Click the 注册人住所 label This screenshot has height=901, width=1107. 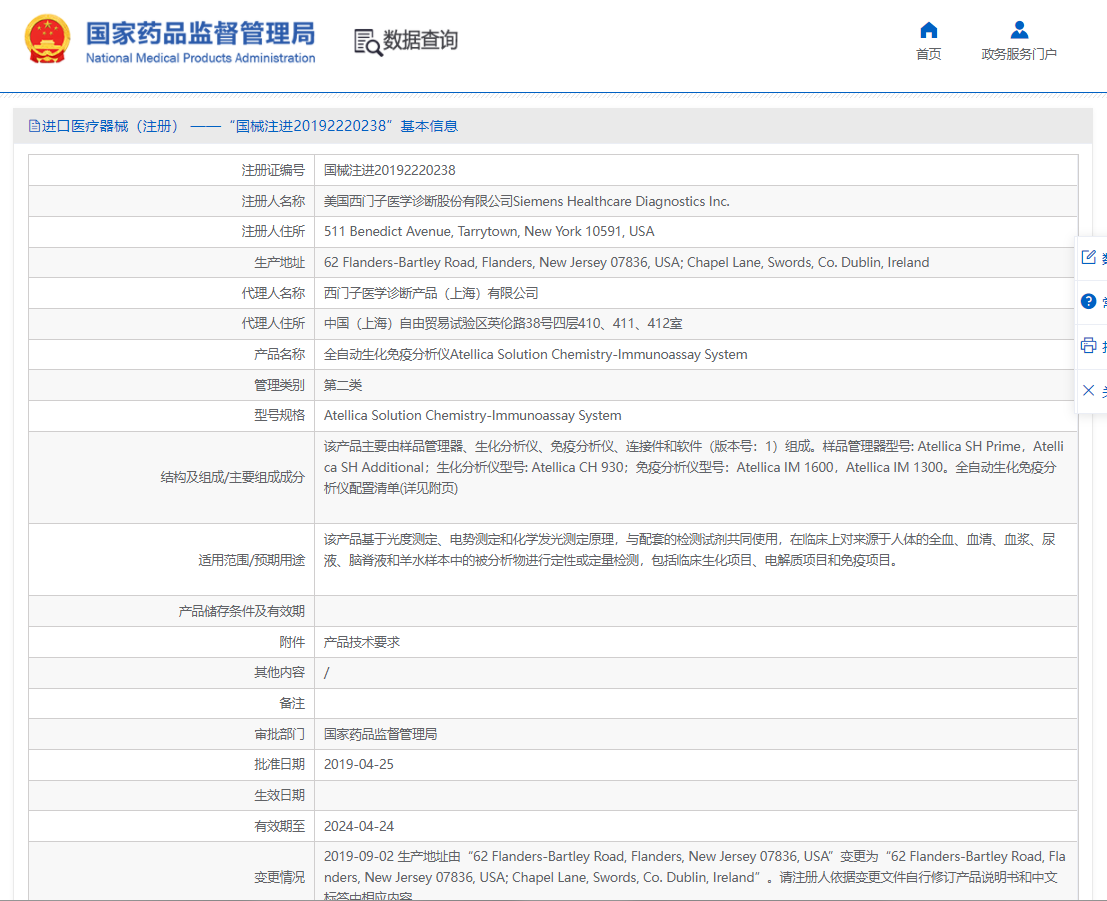tap(273, 232)
